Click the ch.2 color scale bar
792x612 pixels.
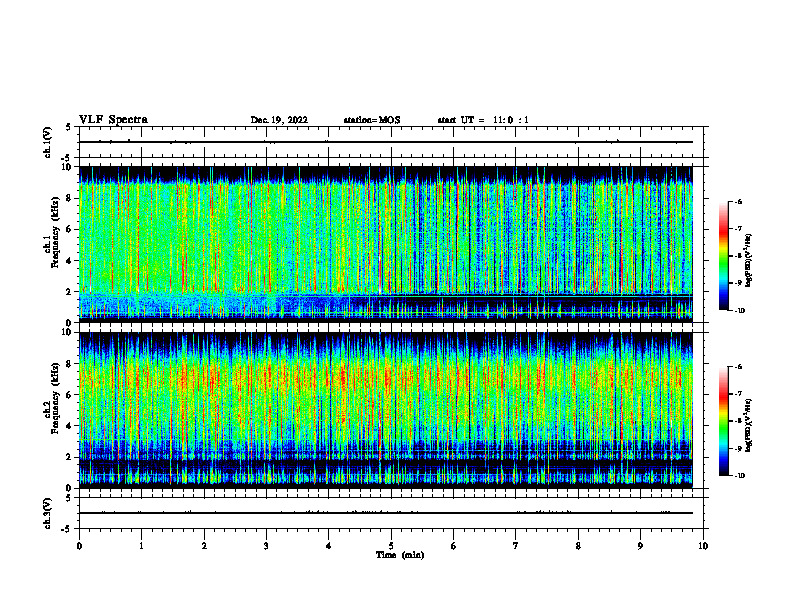(x=724, y=421)
